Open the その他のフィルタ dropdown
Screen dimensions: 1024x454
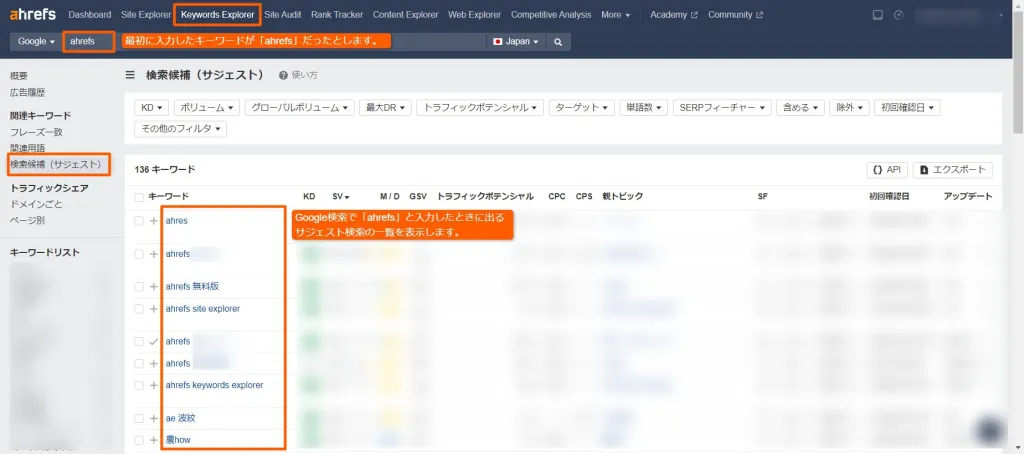tap(180, 129)
